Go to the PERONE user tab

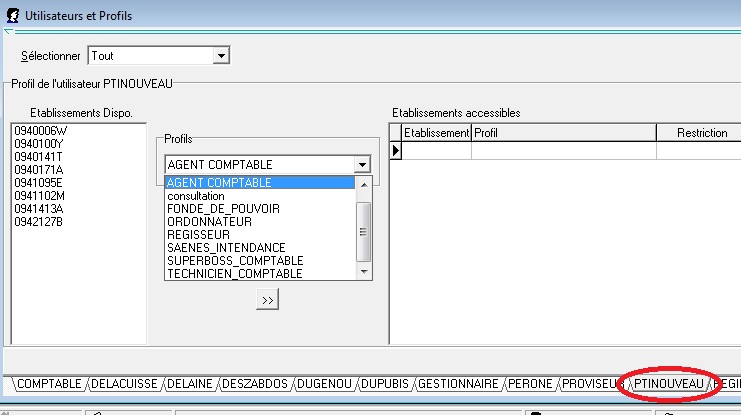pyautogui.click(x=530, y=384)
